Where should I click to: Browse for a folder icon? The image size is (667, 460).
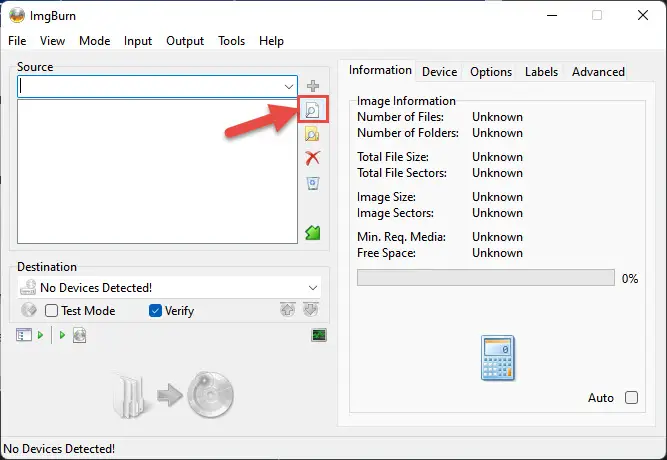[x=312, y=134]
